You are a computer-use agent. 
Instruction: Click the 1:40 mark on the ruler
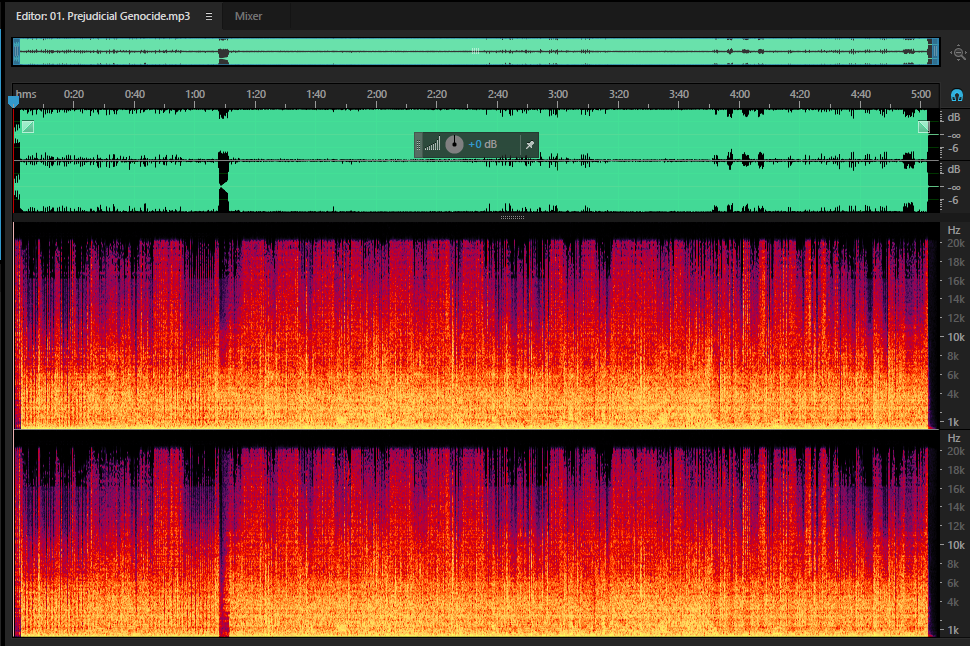pyautogui.click(x=315, y=94)
